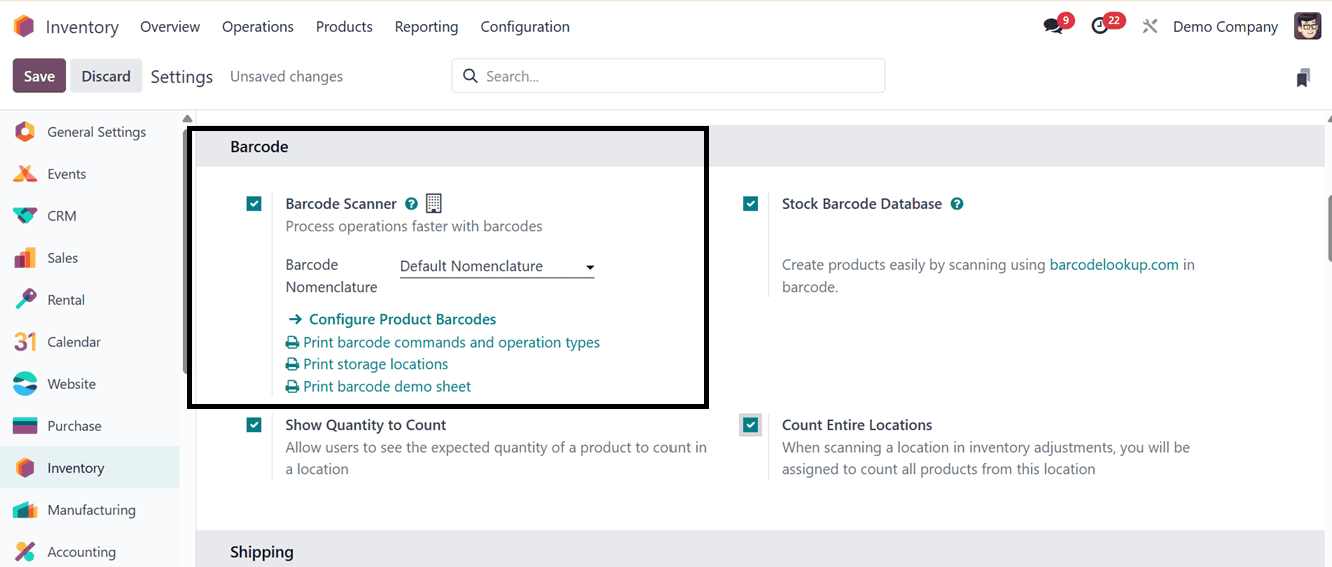Click the Inventory app title
The height and width of the screenshot is (567, 1332).
pyautogui.click(x=82, y=27)
